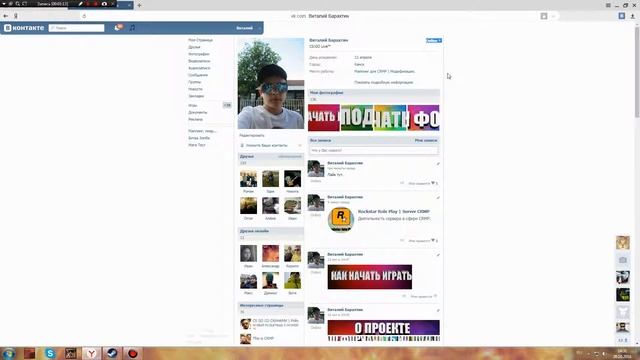Image resolution: width=640 pixels, height=360 pixels.
Task: Click the camera icon in right sidebar
Action: 623,260
